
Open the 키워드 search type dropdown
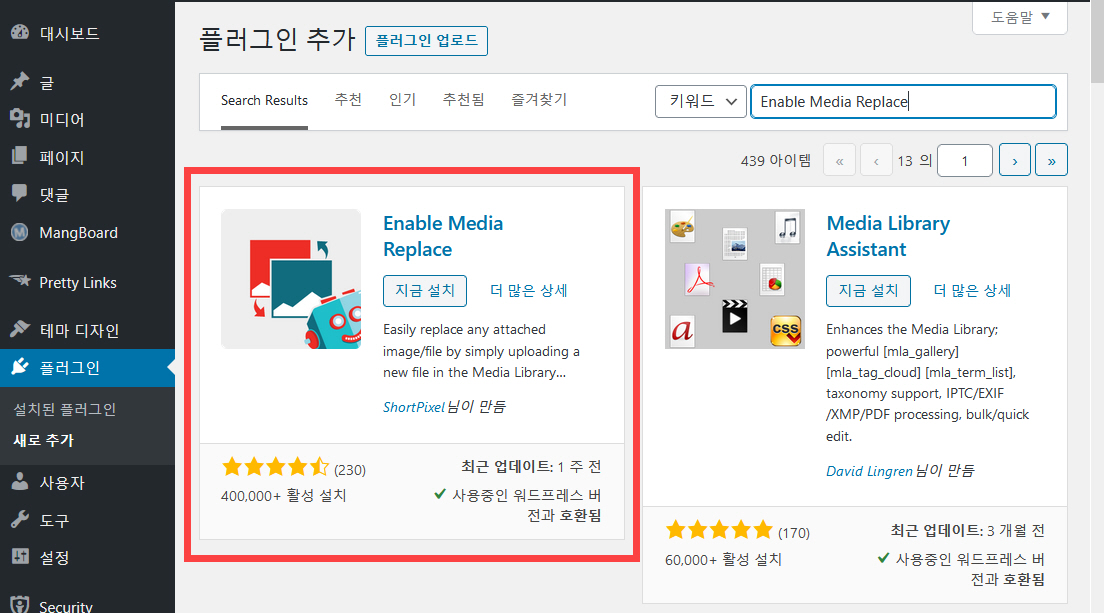pyautogui.click(x=701, y=101)
